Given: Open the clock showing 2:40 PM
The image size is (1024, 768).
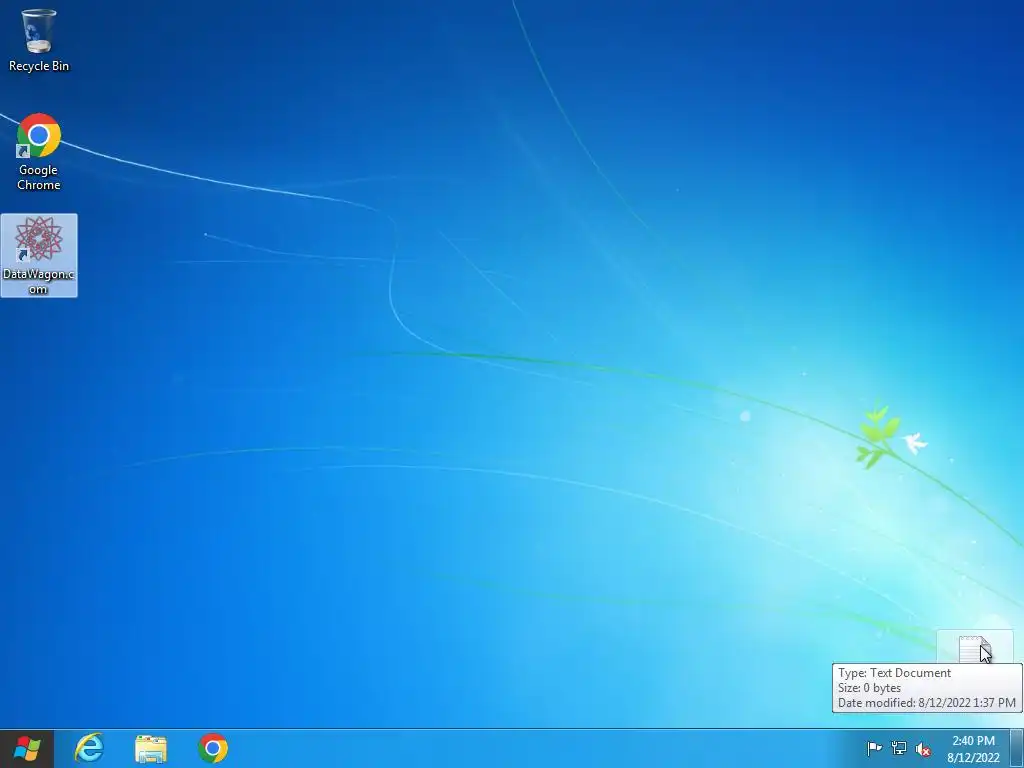Looking at the screenshot, I should coord(973,749).
